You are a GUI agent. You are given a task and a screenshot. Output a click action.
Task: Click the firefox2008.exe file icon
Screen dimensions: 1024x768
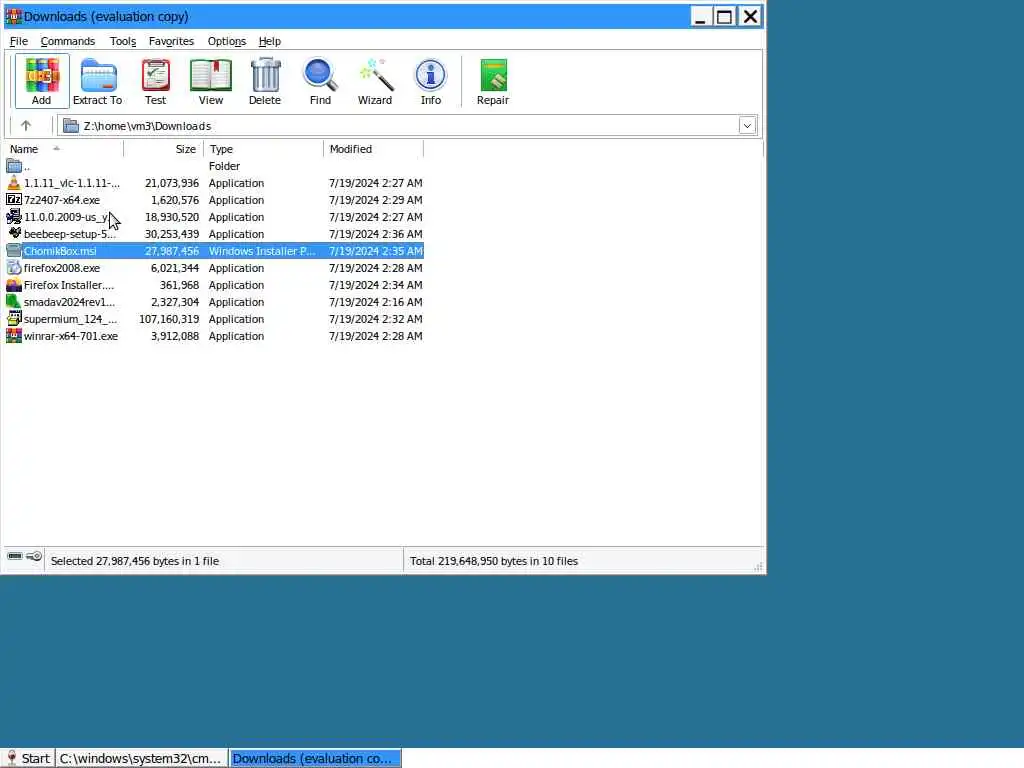(14, 268)
